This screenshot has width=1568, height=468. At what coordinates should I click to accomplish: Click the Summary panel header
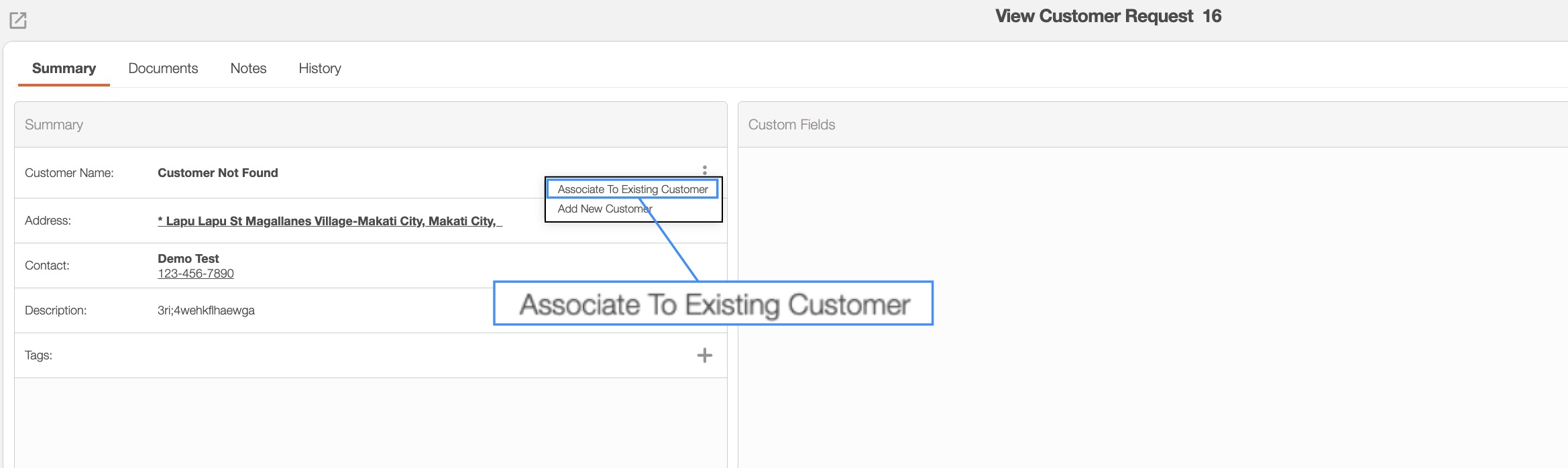54,125
